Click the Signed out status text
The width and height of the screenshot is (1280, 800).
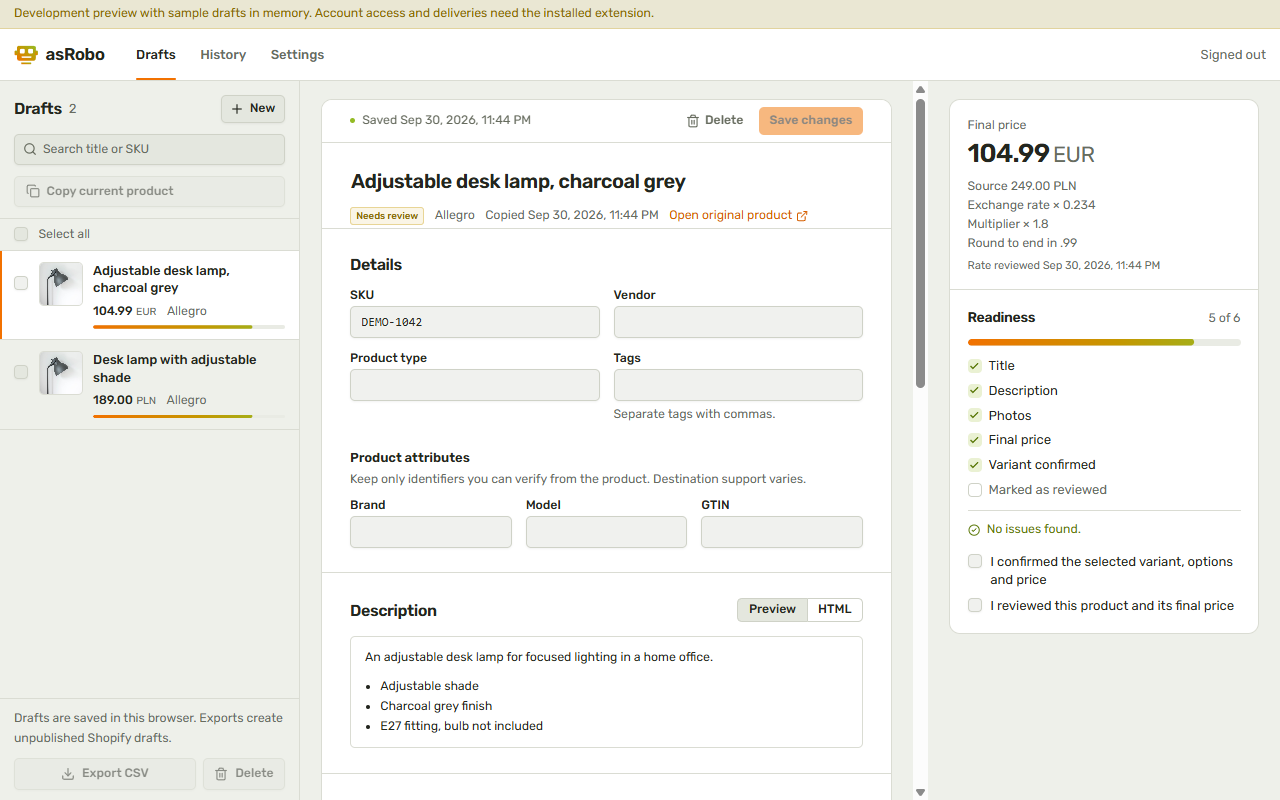1233,55
